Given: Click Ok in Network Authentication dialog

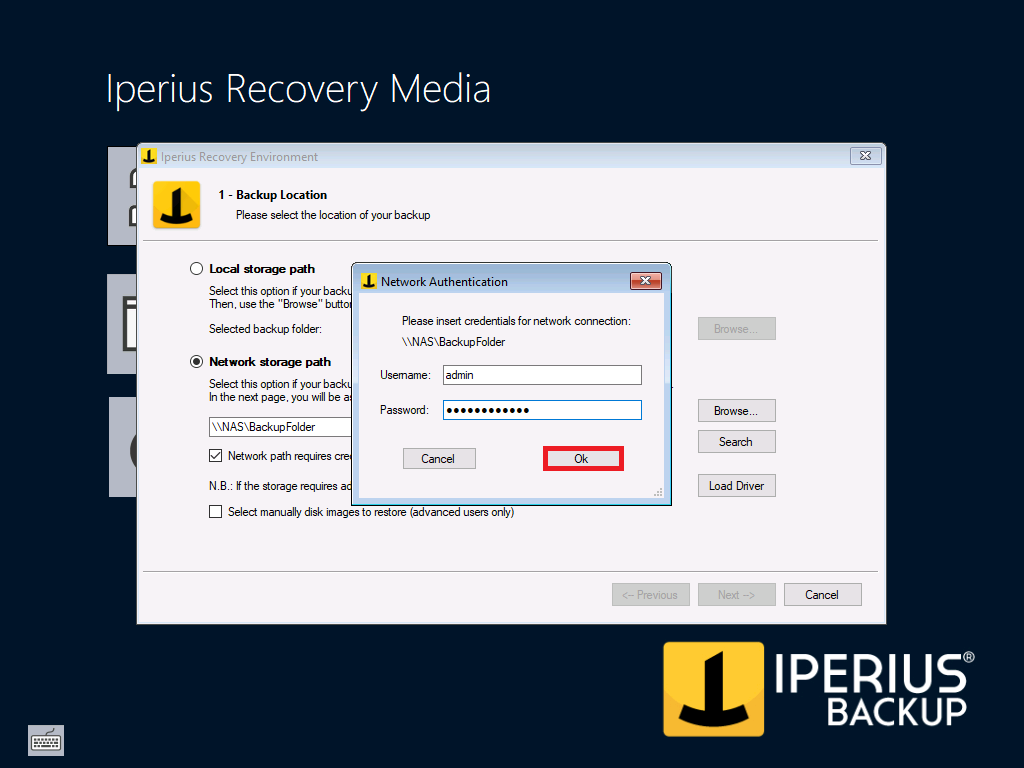Looking at the screenshot, I should tap(582, 458).
